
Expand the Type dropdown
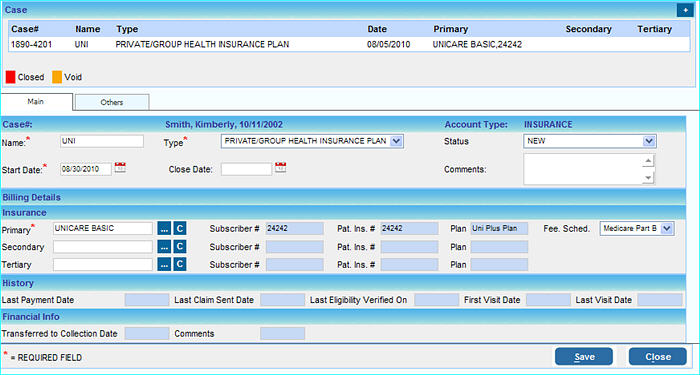396,142
